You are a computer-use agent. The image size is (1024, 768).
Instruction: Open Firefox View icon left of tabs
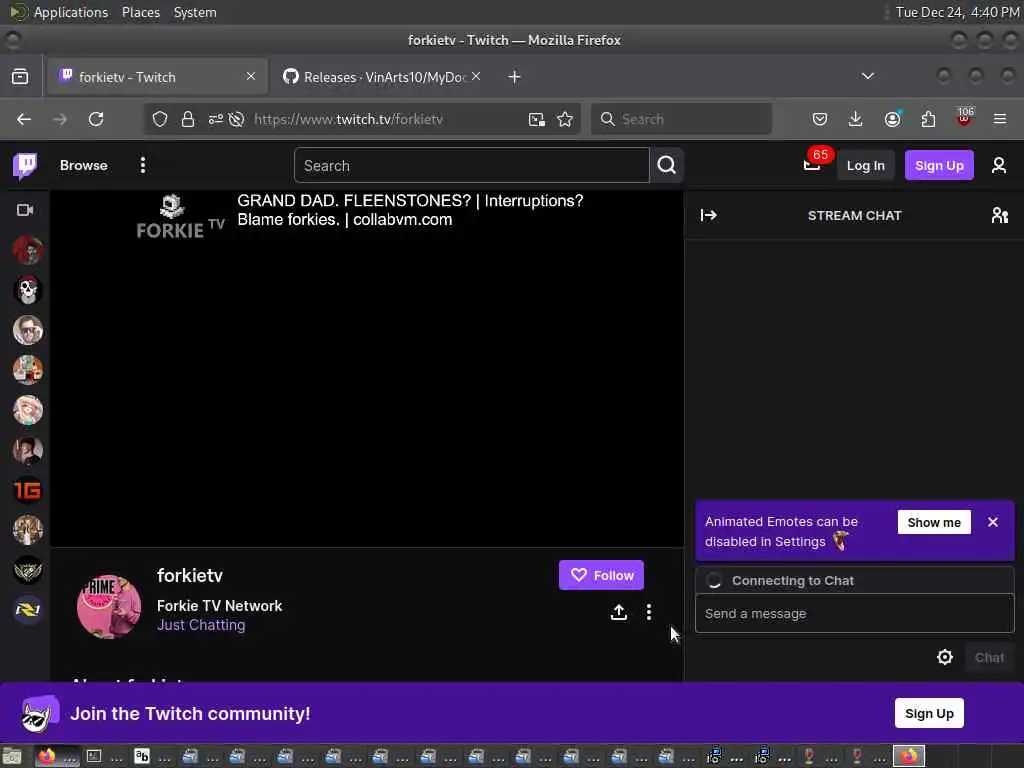coord(20,76)
